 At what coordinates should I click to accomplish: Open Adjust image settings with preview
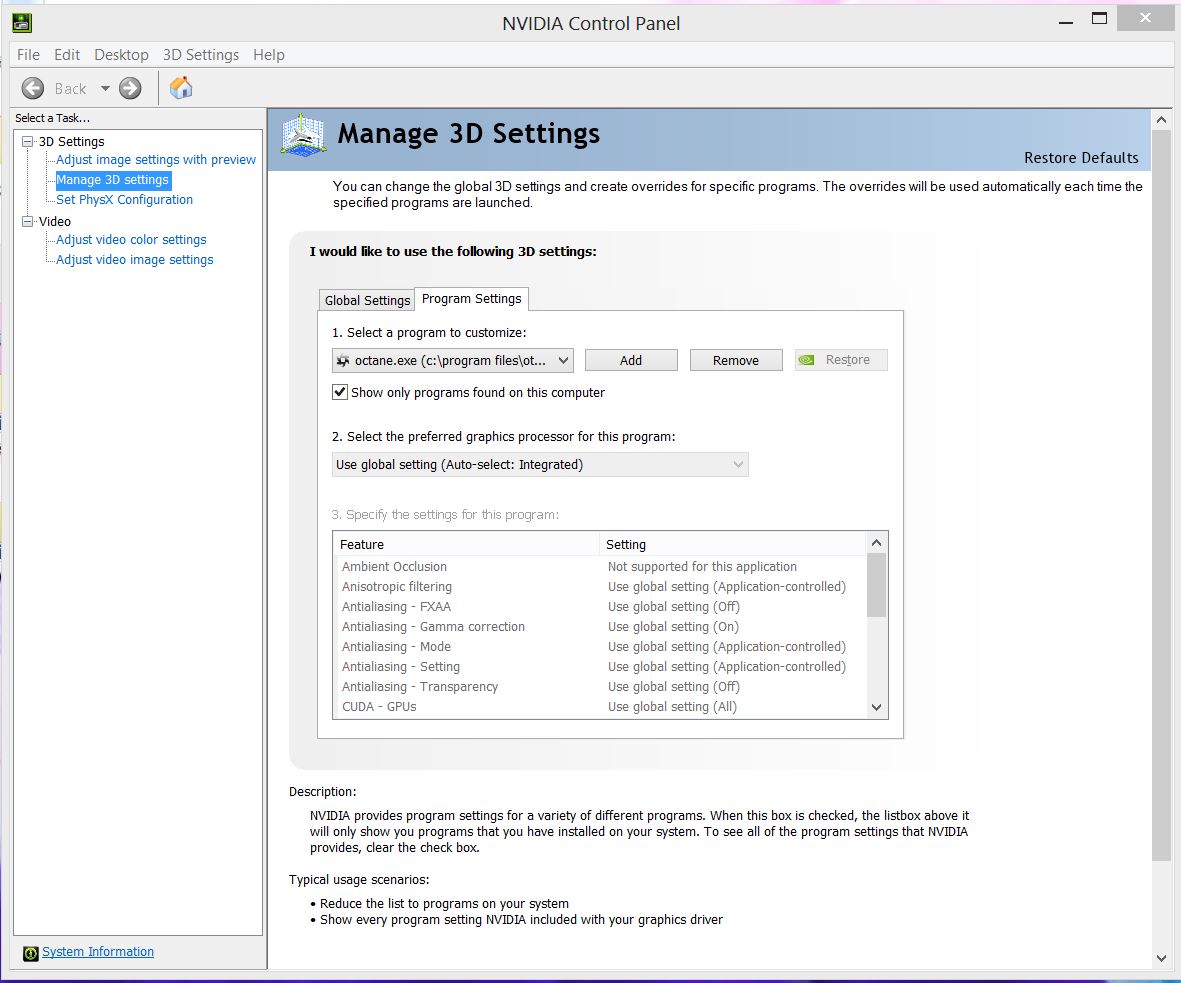coord(156,160)
